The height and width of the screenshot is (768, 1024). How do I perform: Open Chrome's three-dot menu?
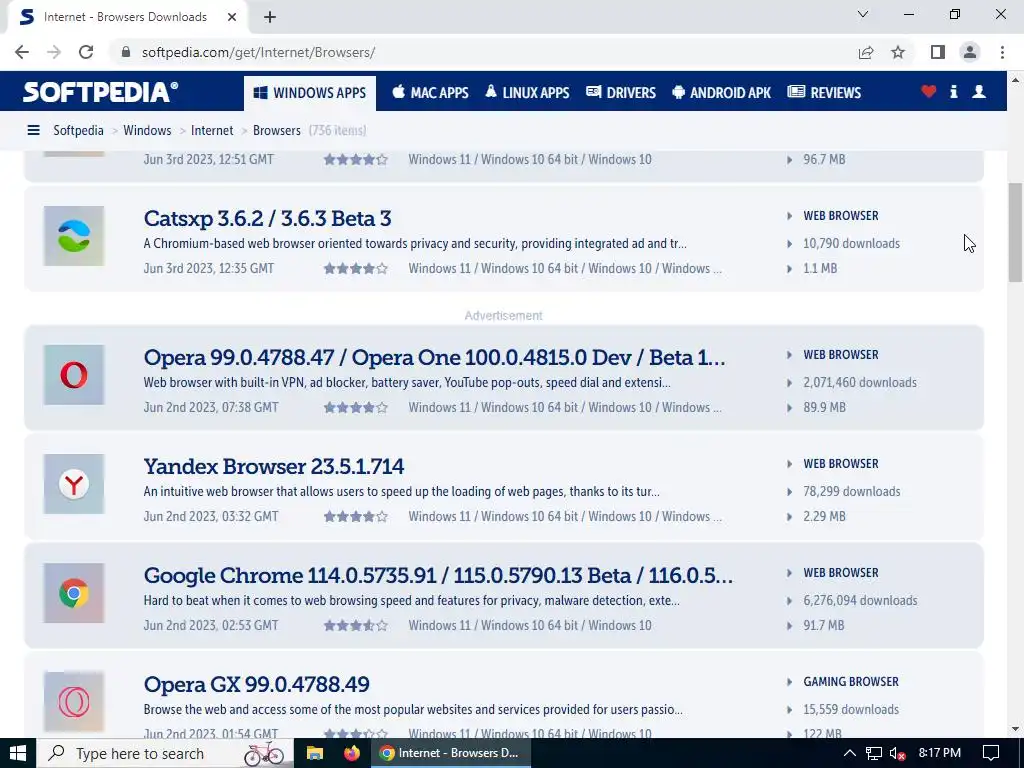[1002, 52]
